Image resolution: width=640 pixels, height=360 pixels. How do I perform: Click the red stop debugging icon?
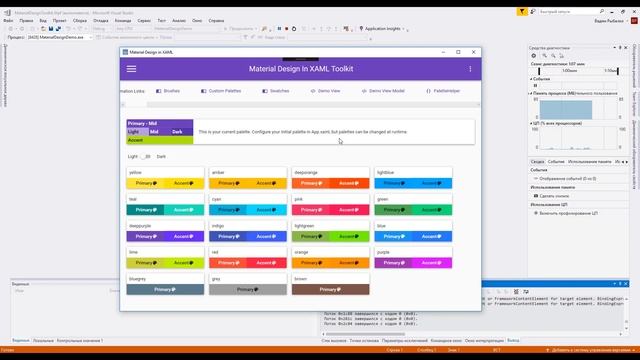tap(287, 29)
